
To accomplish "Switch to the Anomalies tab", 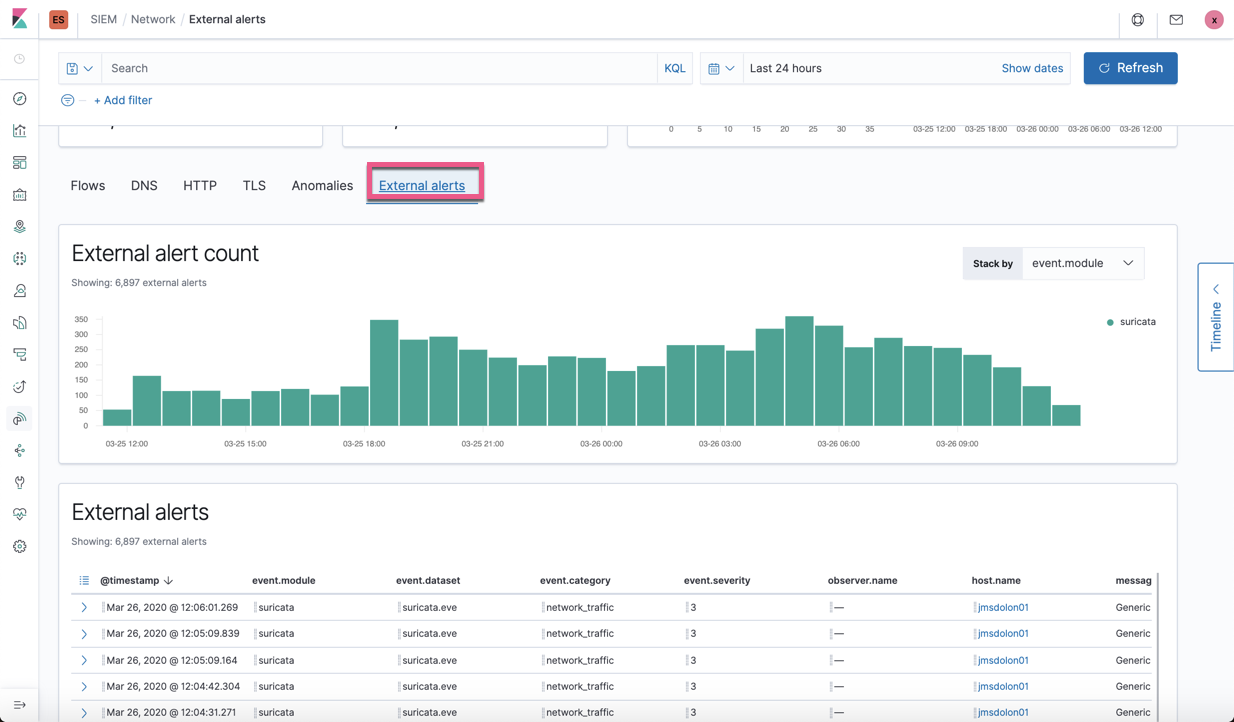I will click(x=322, y=185).
